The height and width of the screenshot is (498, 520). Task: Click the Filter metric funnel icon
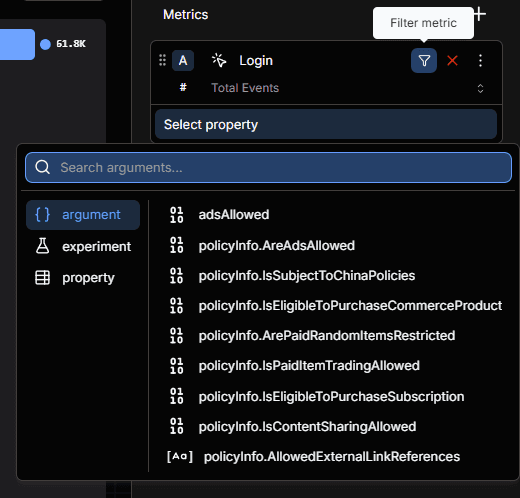(424, 61)
